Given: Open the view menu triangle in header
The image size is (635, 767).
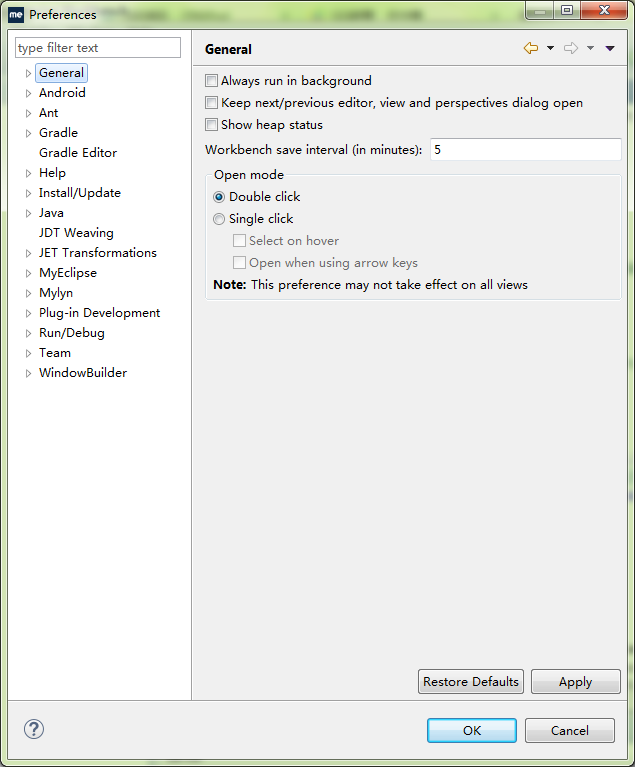Looking at the screenshot, I should [610, 48].
